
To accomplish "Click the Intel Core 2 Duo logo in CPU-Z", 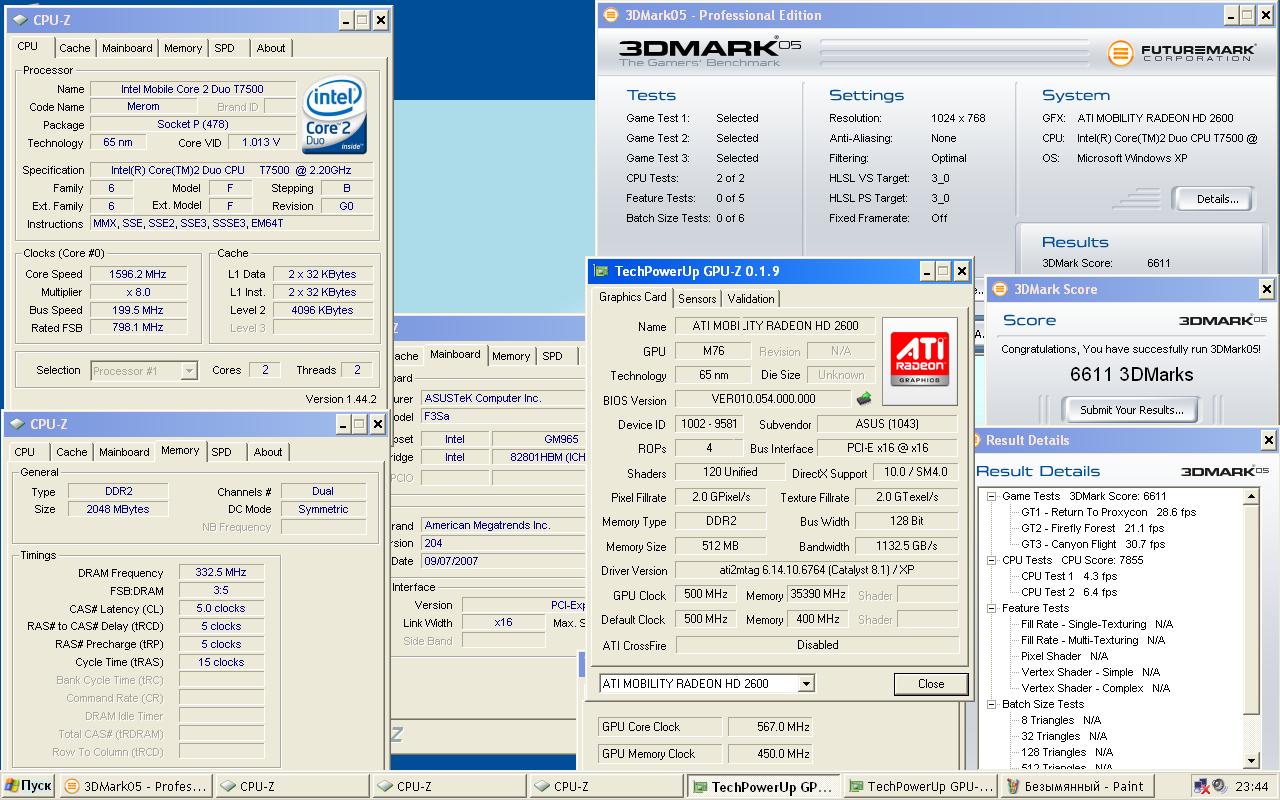I will (335, 115).
